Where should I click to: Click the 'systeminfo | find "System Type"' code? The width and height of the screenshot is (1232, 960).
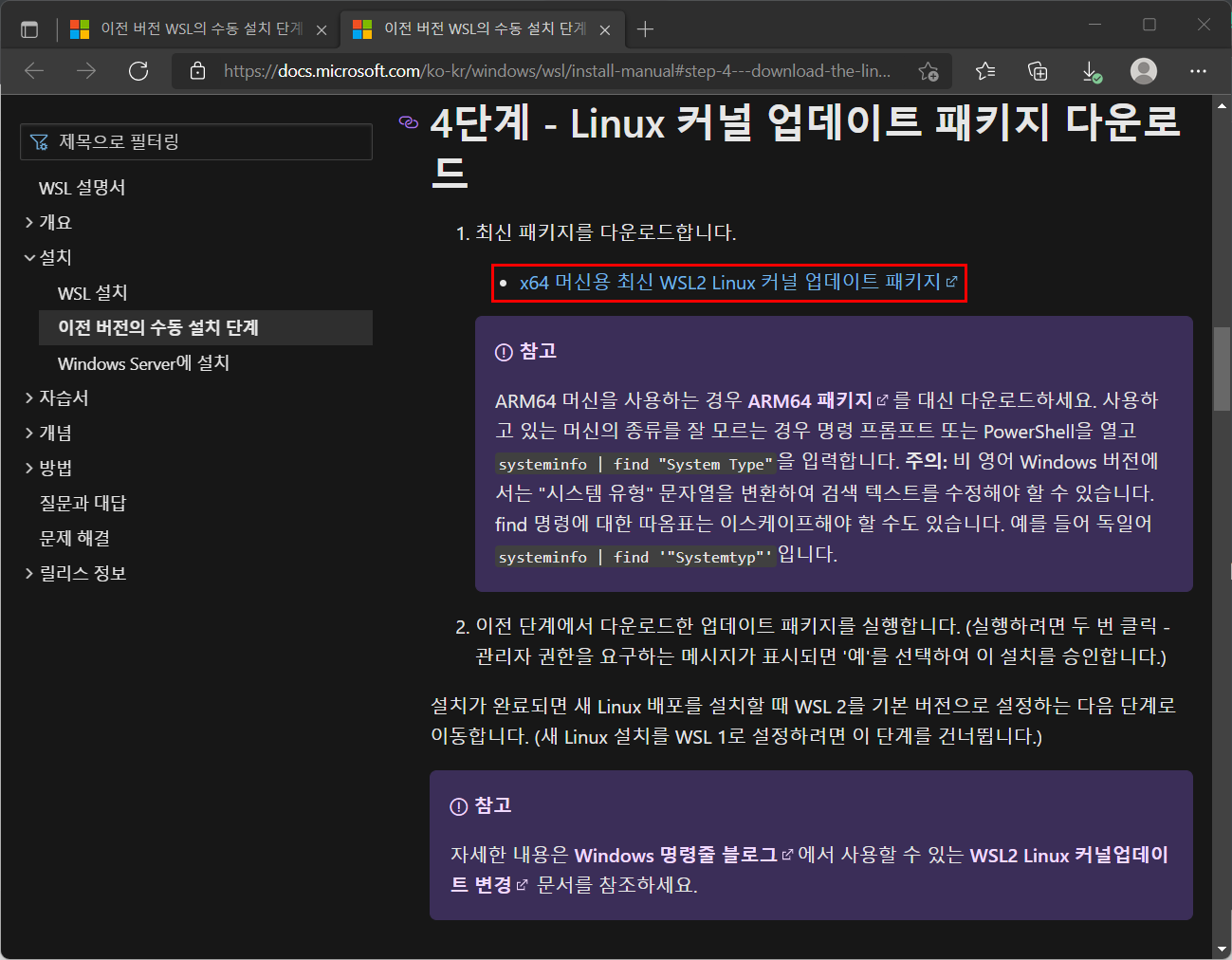click(635, 464)
